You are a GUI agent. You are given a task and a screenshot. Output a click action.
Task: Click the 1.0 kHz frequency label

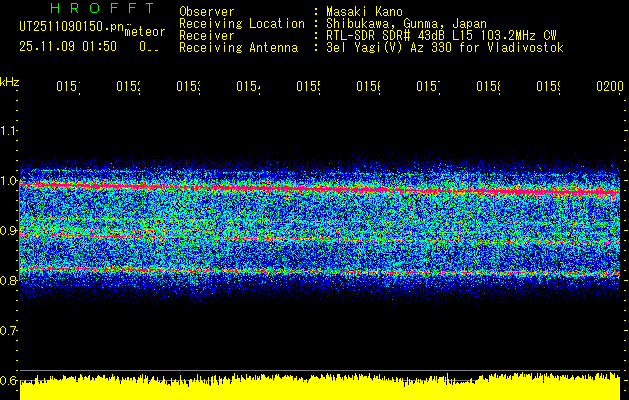click(x=8, y=181)
